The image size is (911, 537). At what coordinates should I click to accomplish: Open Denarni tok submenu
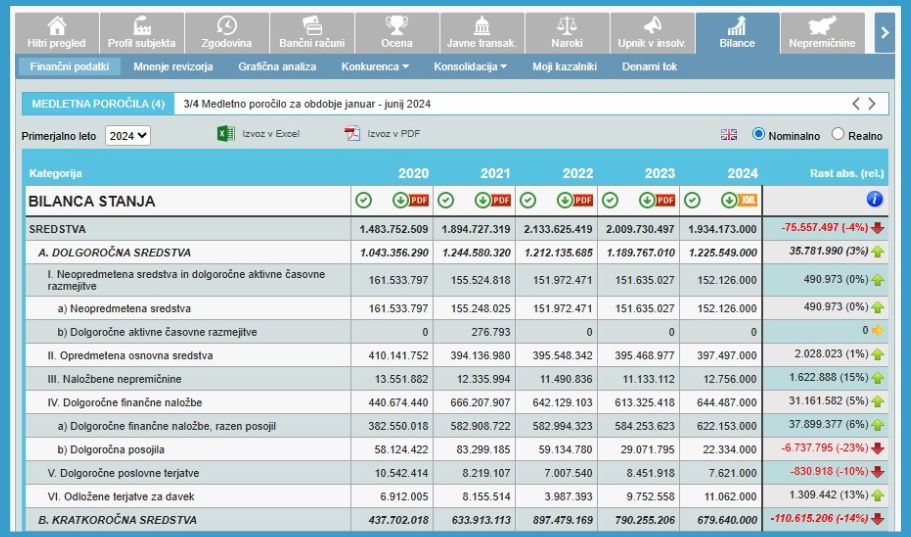pyautogui.click(x=650, y=66)
